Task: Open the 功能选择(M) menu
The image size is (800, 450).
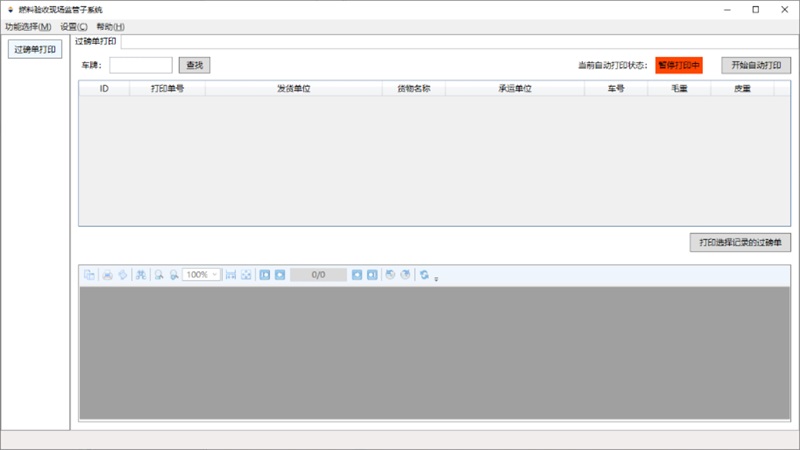Action: (x=28, y=26)
